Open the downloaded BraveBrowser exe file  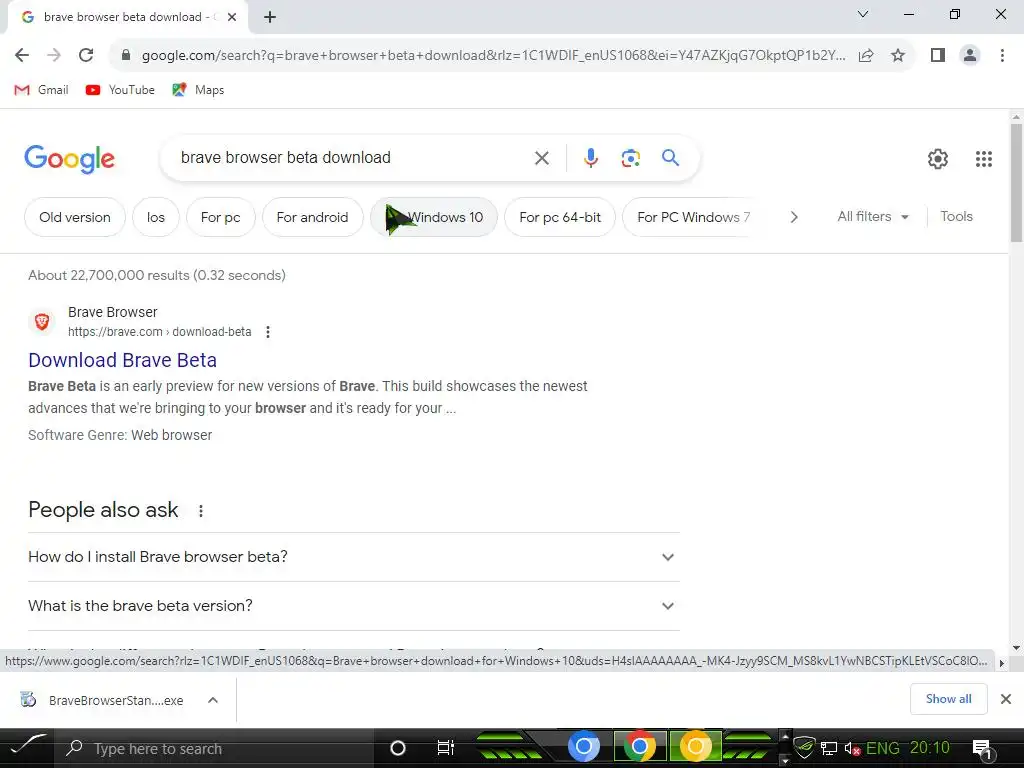[104, 700]
